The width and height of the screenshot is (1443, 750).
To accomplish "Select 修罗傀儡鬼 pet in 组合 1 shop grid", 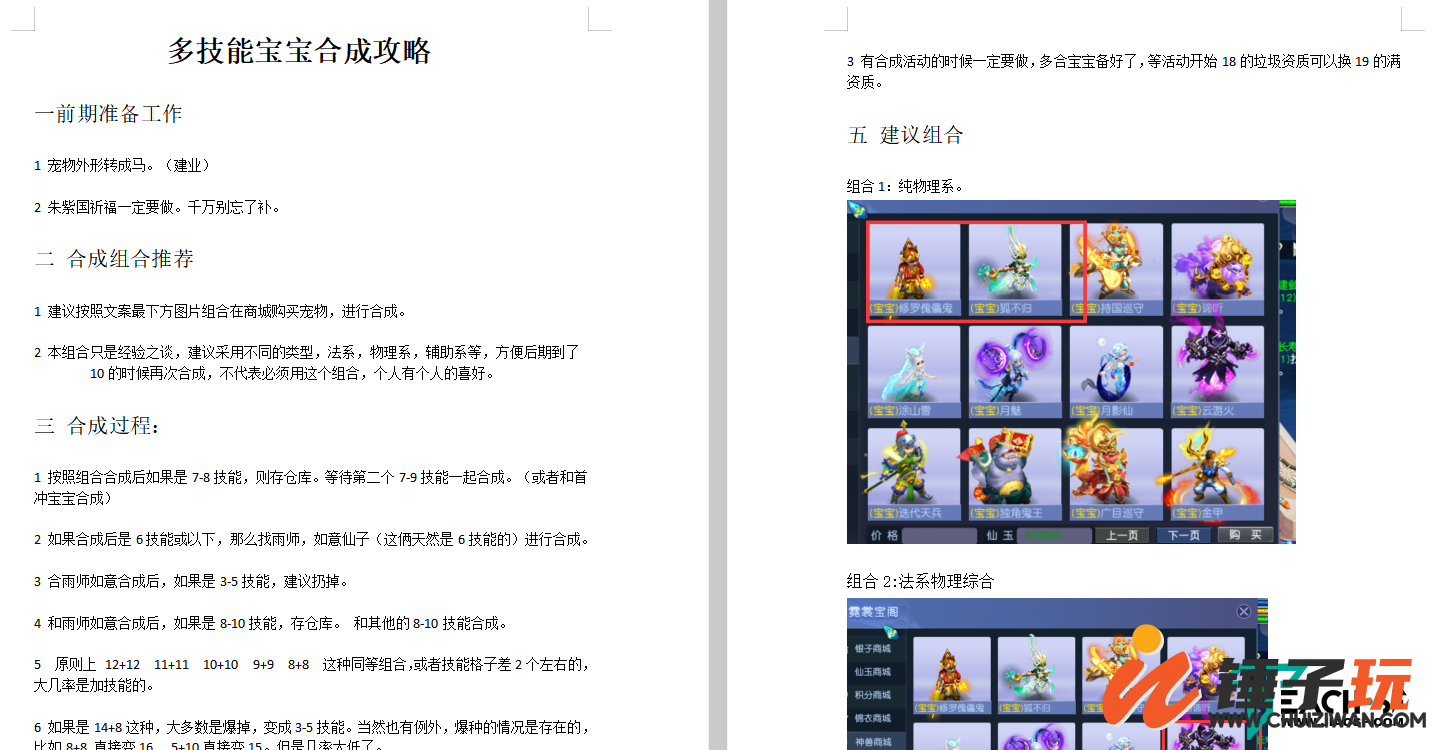I will (x=914, y=270).
